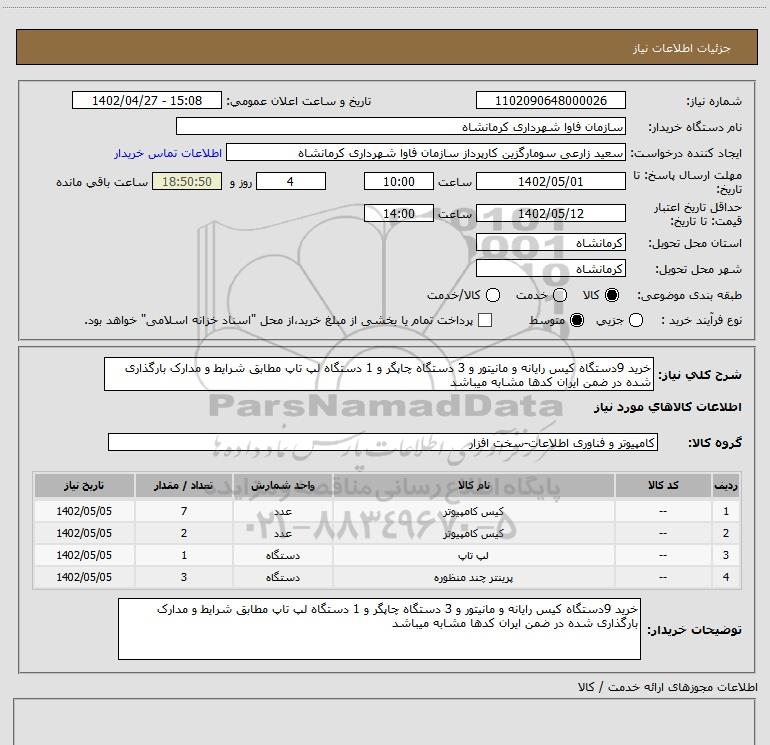Click the unit دستگاه in the لپ تاپ row

tap(283, 555)
